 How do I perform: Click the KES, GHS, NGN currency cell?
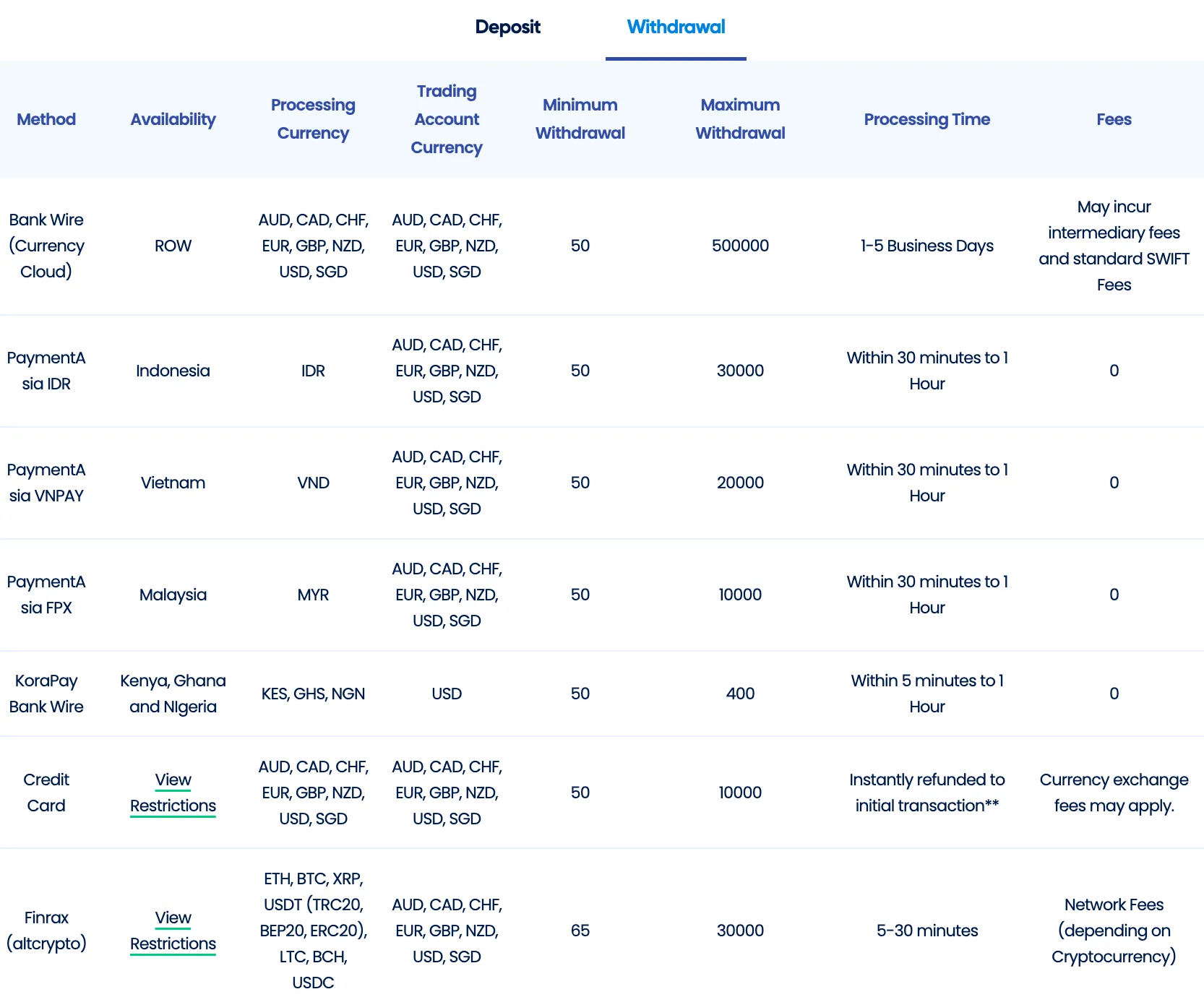[x=313, y=694]
